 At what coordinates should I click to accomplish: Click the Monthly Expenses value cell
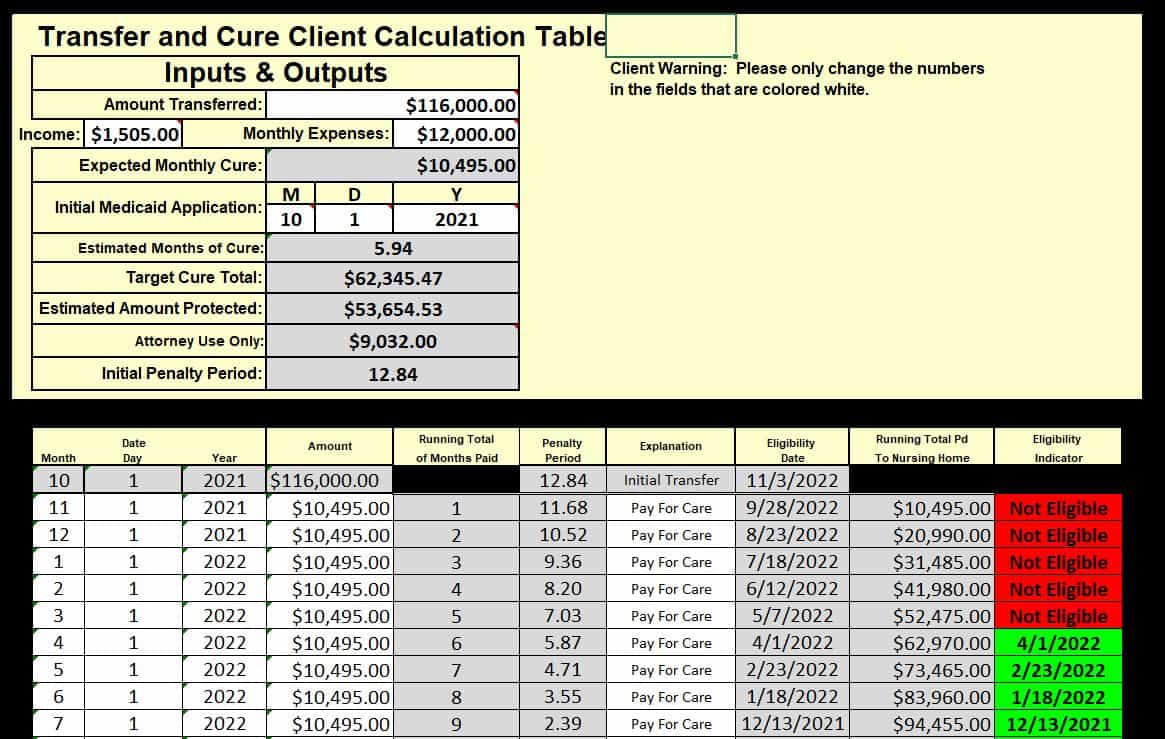[456, 134]
